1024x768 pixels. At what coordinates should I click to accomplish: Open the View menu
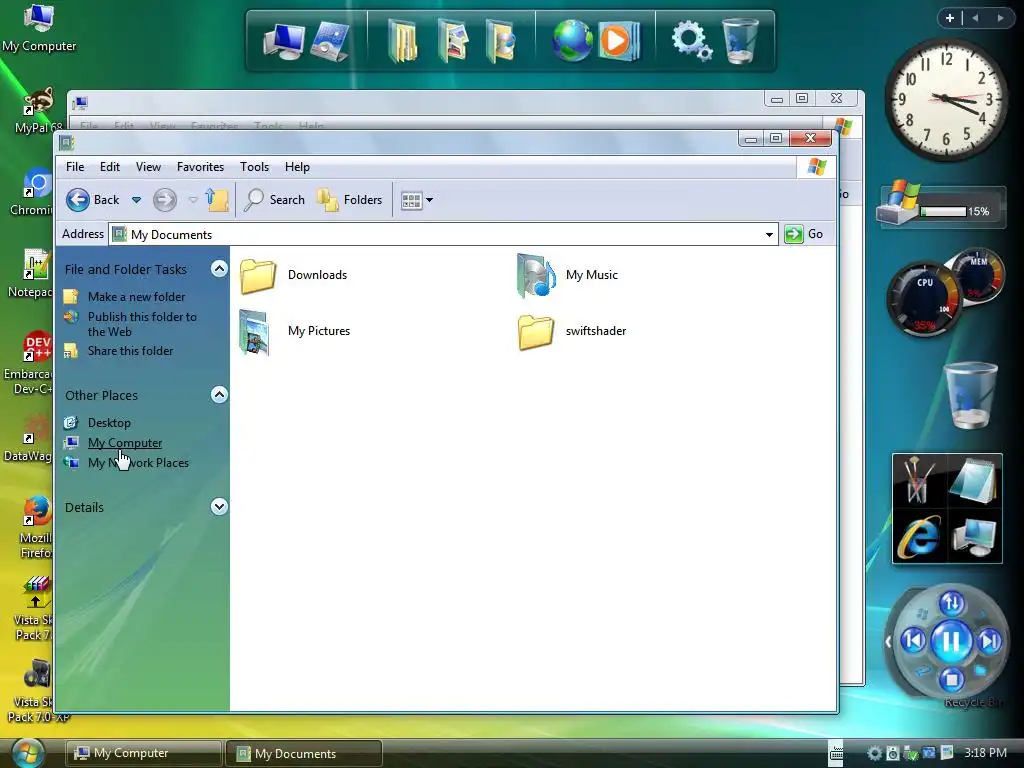pyautogui.click(x=148, y=167)
